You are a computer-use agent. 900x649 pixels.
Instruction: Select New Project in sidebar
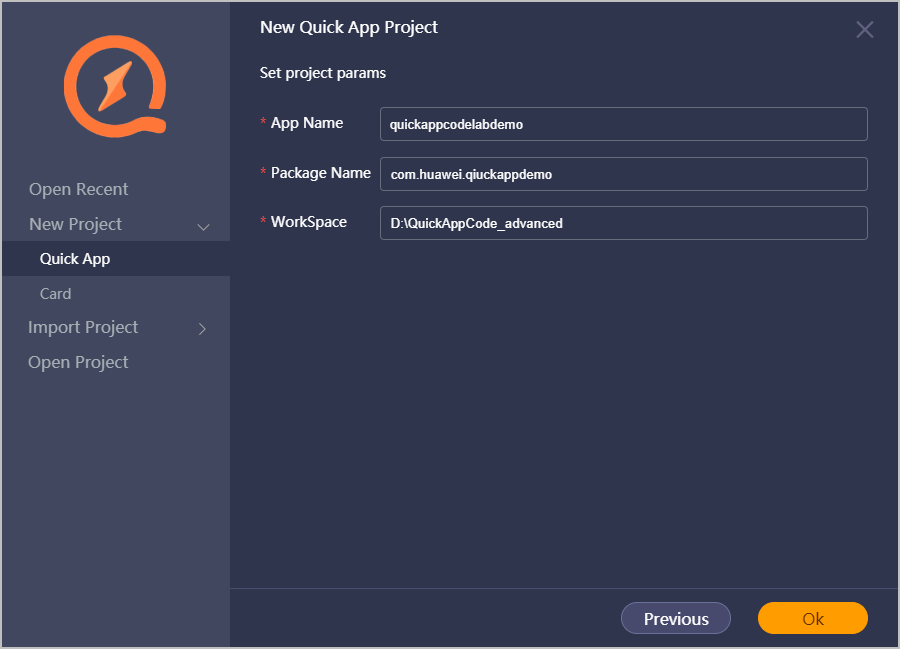click(x=75, y=224)
